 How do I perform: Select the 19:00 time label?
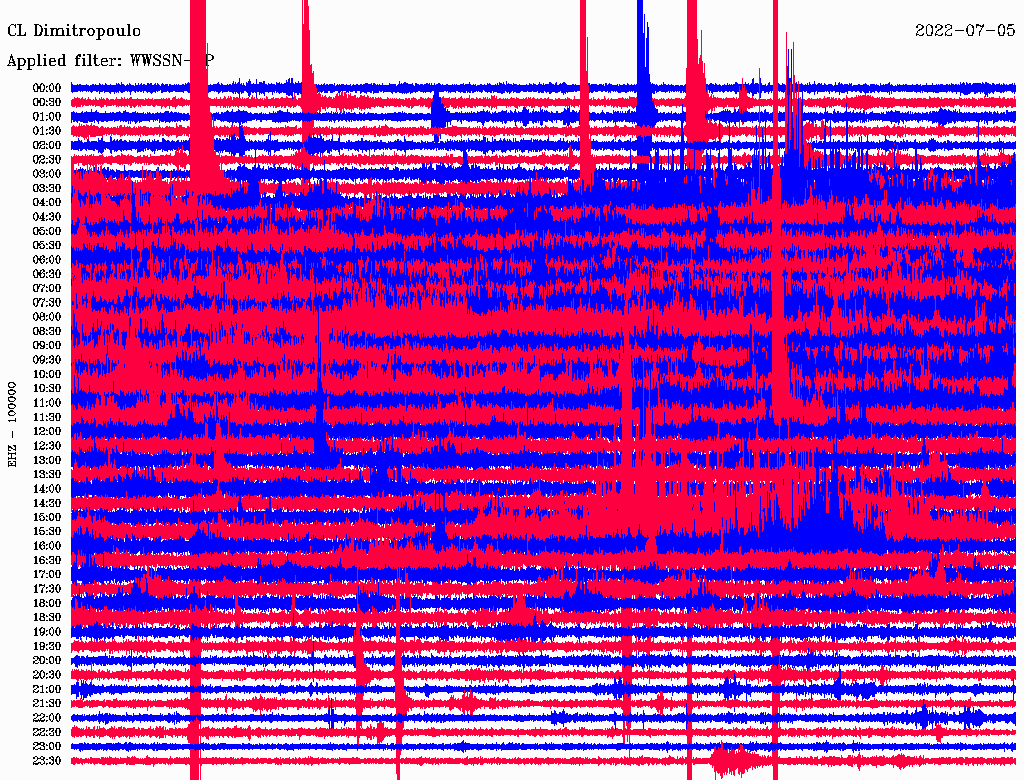pyautogui.click(x=47, y=632)
